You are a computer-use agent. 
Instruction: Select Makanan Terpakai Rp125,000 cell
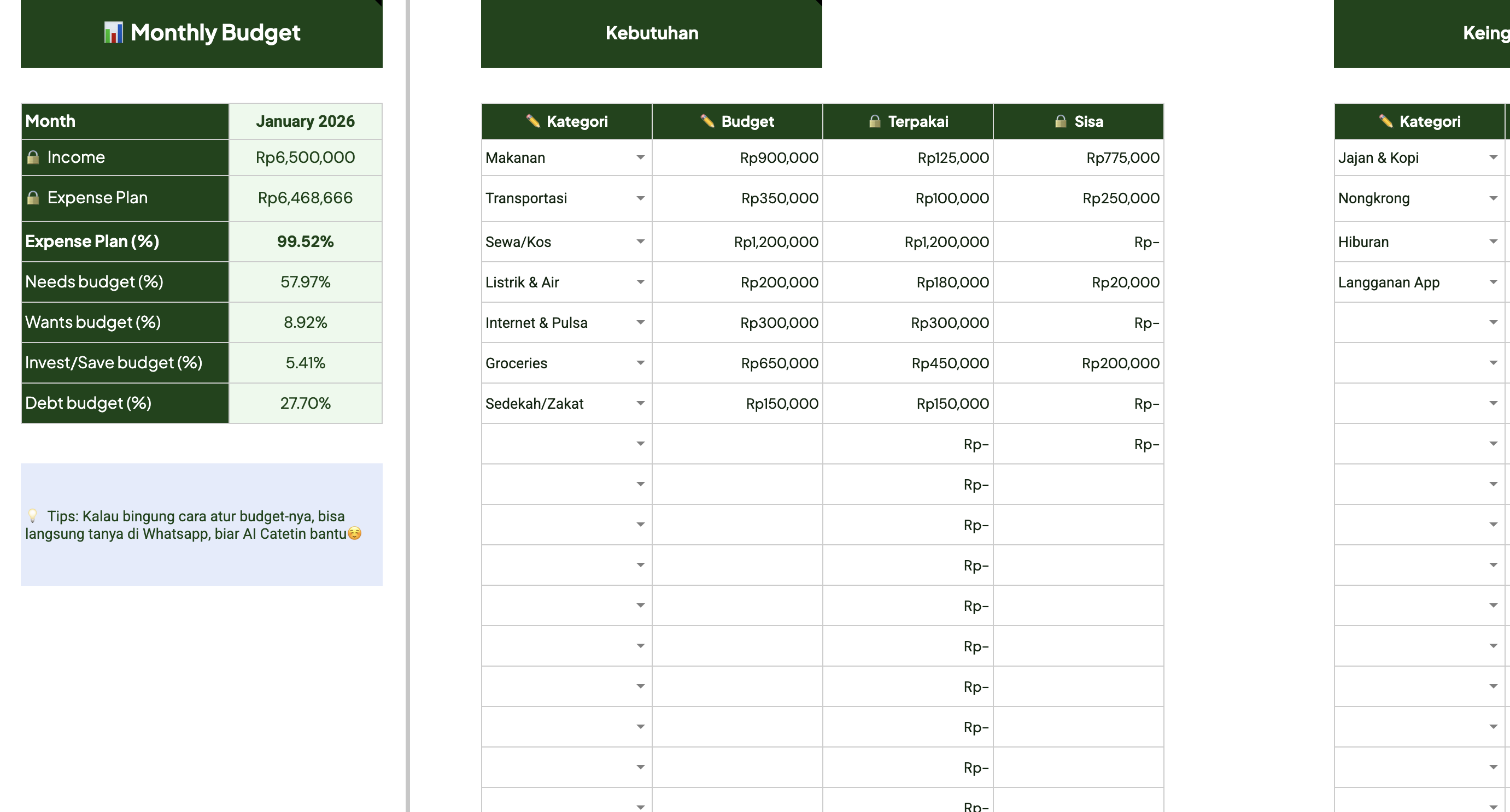908,157
